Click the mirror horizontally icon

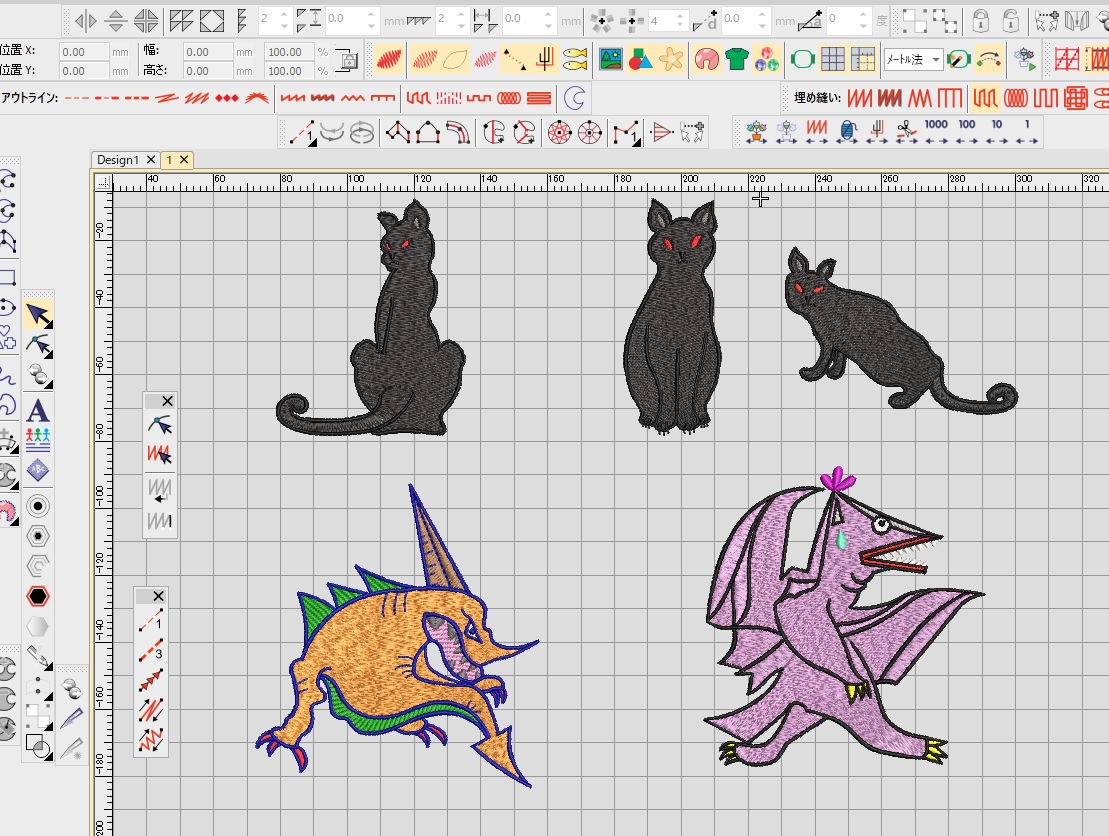(x=86, y=21)
